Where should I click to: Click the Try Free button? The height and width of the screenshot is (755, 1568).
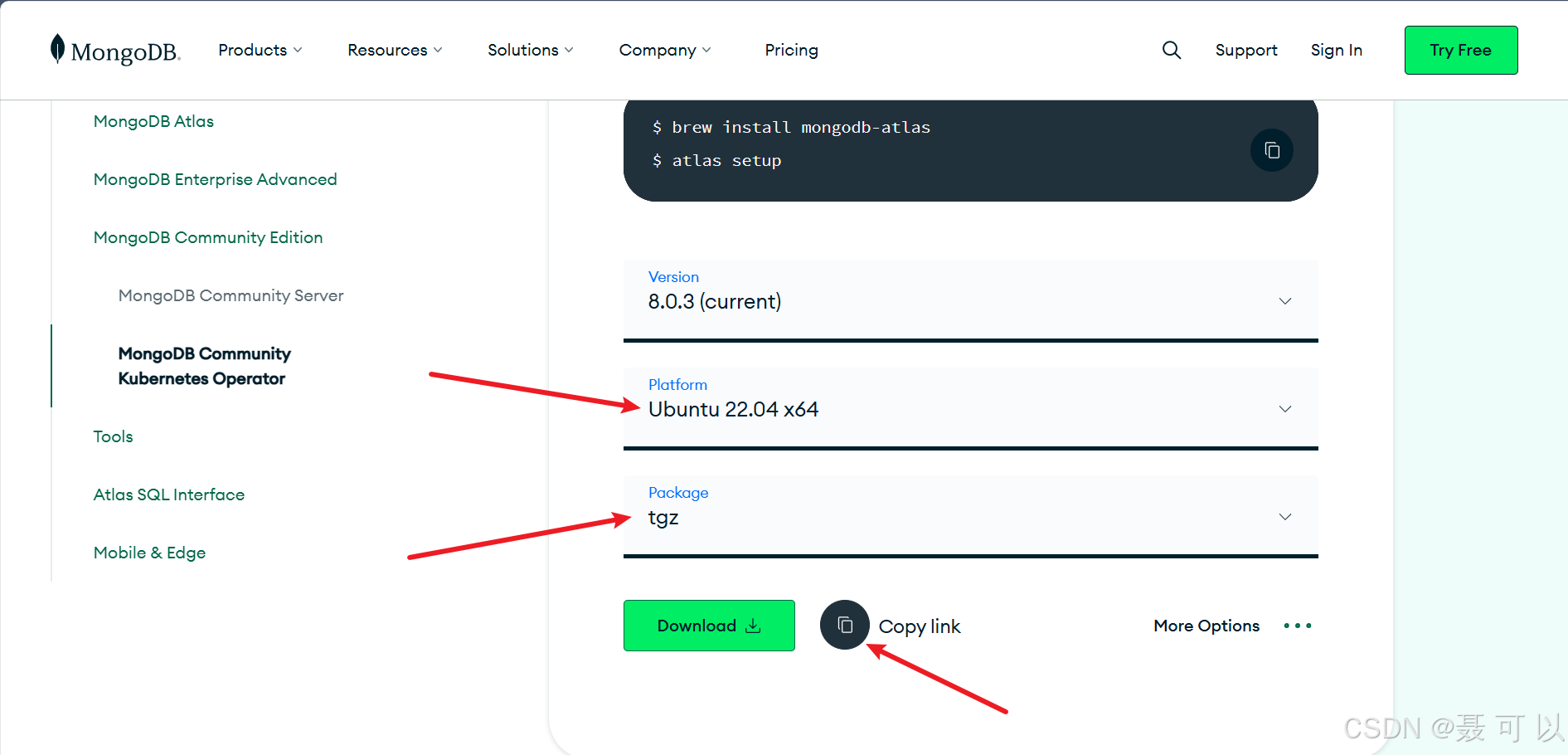click(1461, 50)
